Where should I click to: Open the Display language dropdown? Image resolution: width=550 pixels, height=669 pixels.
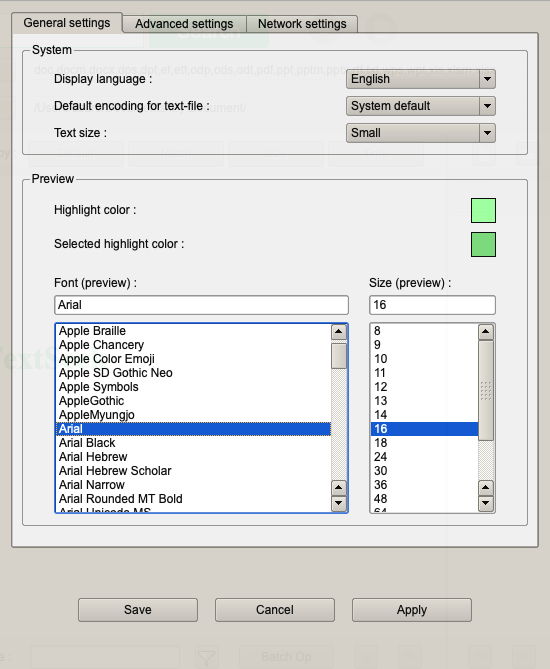[x=421, y=79]
